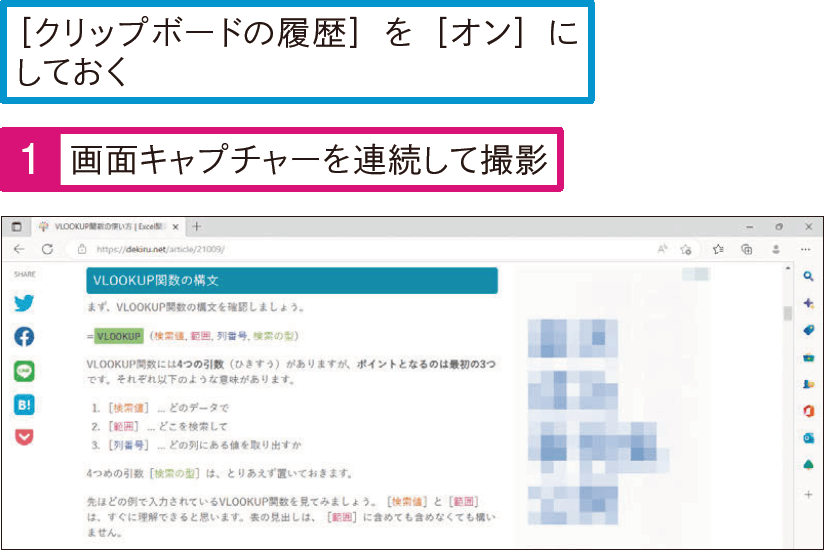Share the article on Facebook
The height and width of the screenshot is (550, 824).
24,337
